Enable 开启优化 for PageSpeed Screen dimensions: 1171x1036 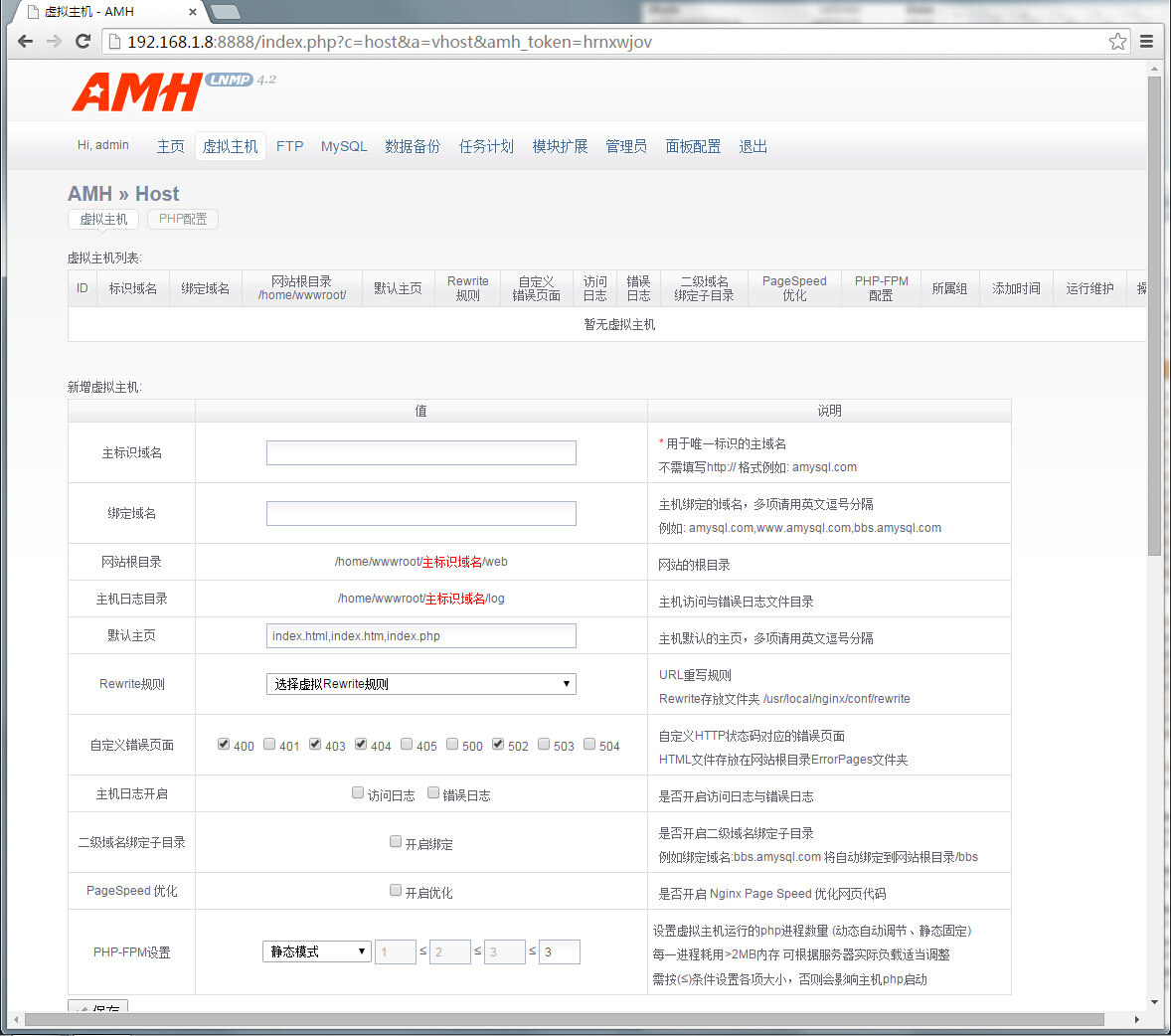[396, 890]
